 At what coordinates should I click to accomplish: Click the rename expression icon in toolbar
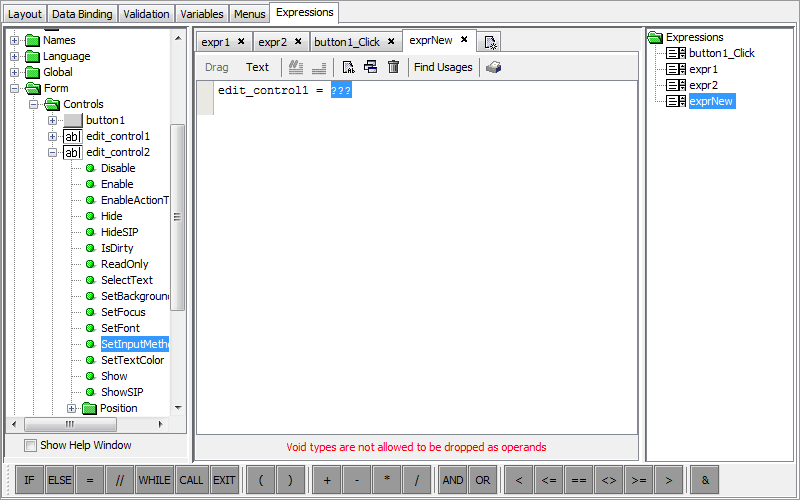pos(348,67)
